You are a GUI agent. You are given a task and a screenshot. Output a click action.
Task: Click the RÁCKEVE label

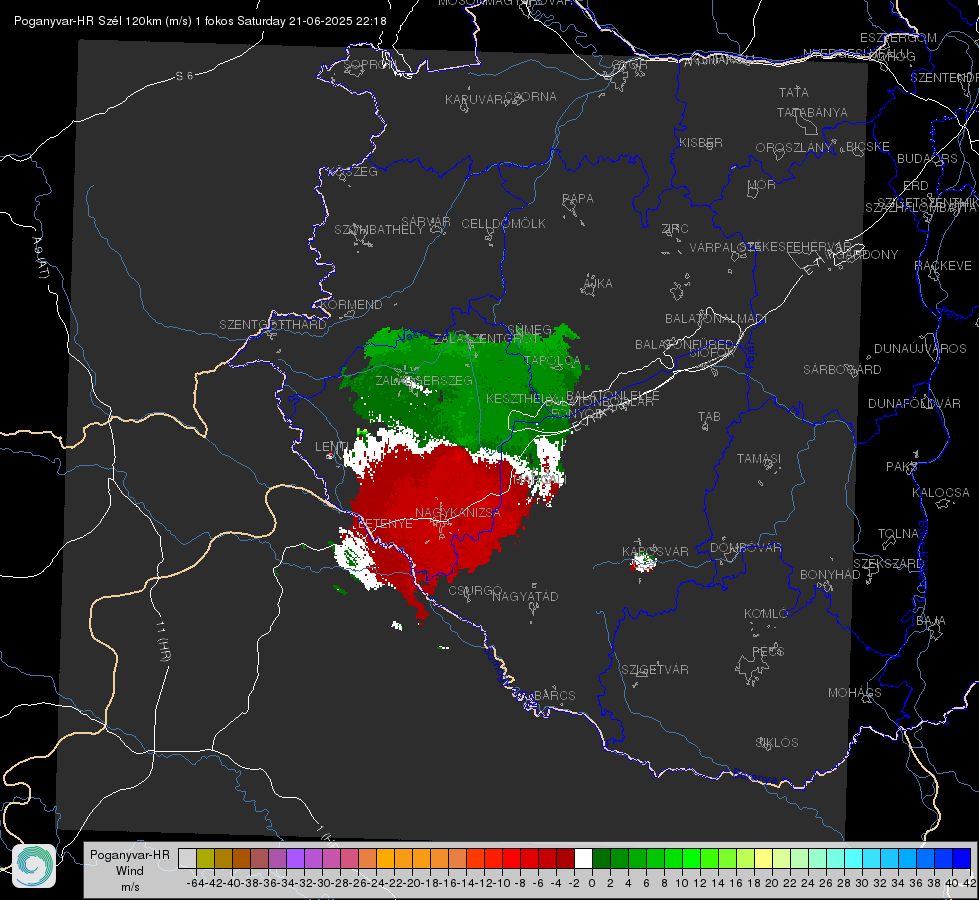click(943, 266)
